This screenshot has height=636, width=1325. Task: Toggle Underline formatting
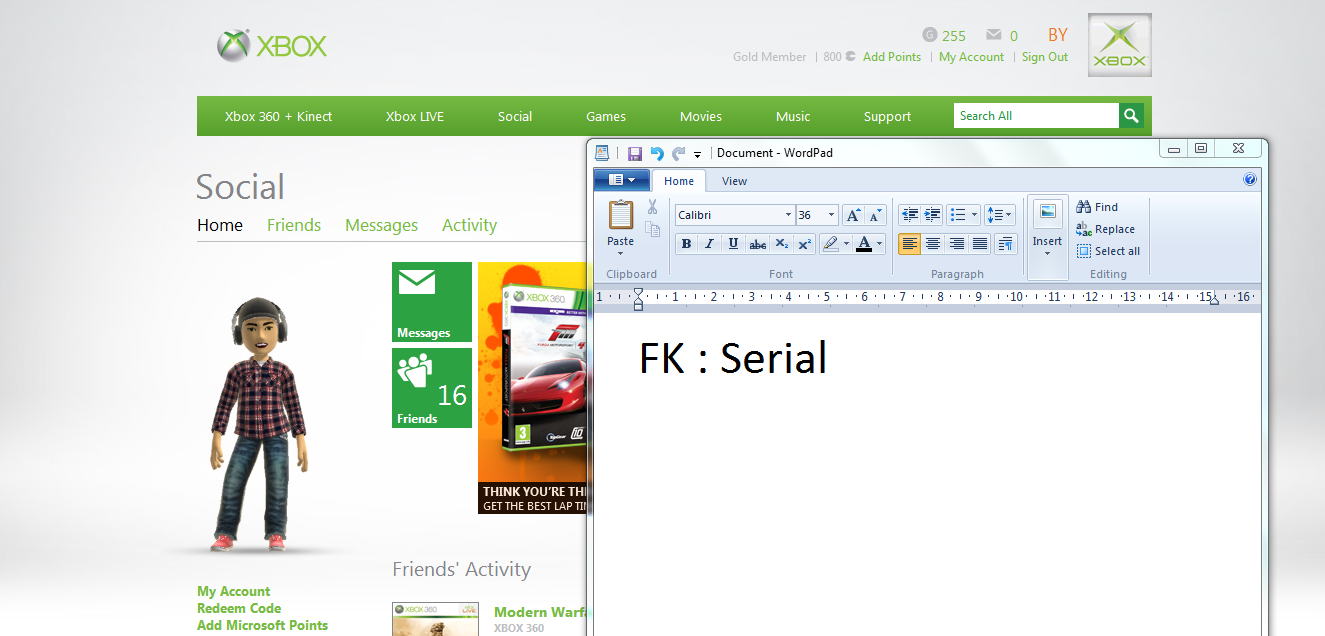733,243
